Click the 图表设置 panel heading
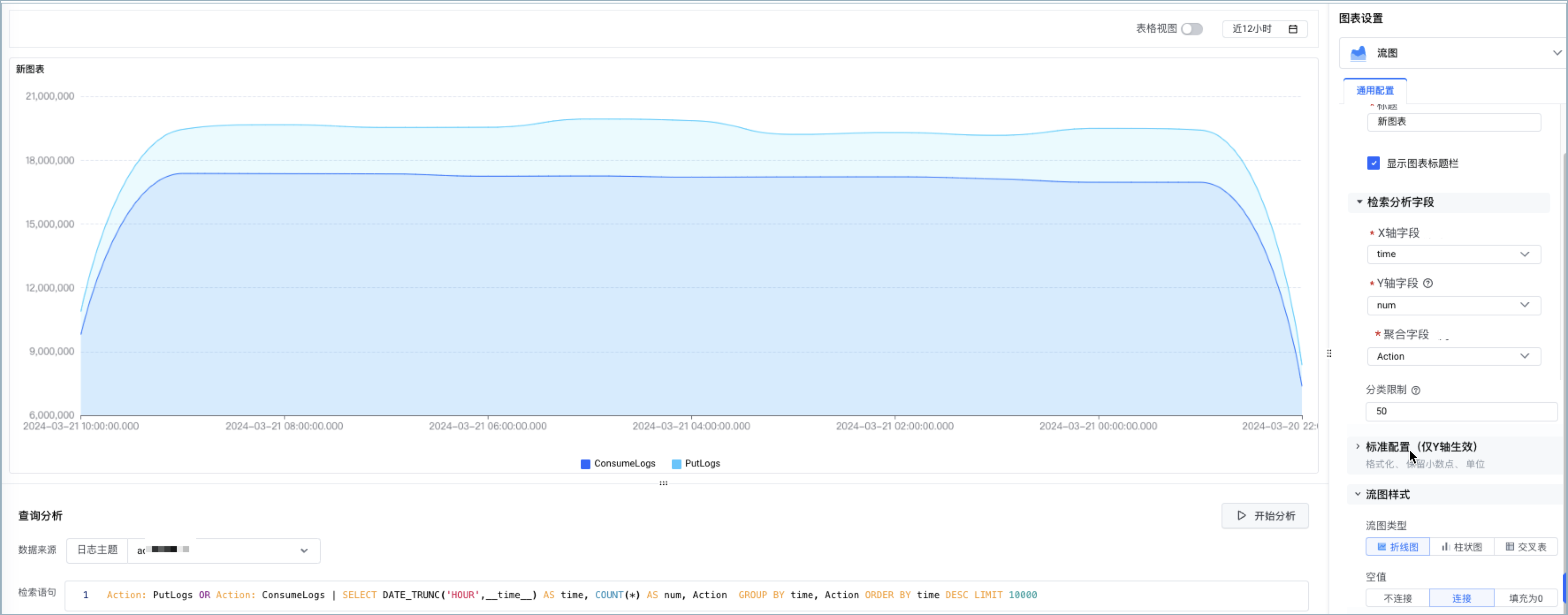This screenshot has height=615, width=1568. click(x=1360, y=18)
